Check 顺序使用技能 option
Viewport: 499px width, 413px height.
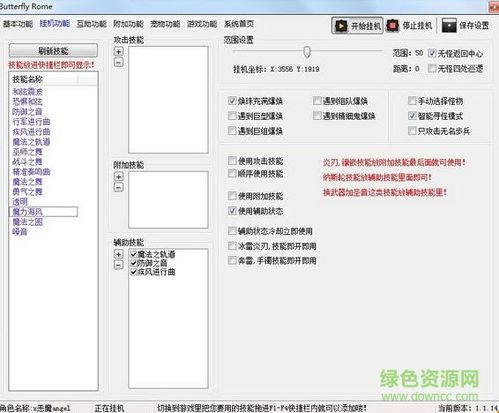(232, 173)
